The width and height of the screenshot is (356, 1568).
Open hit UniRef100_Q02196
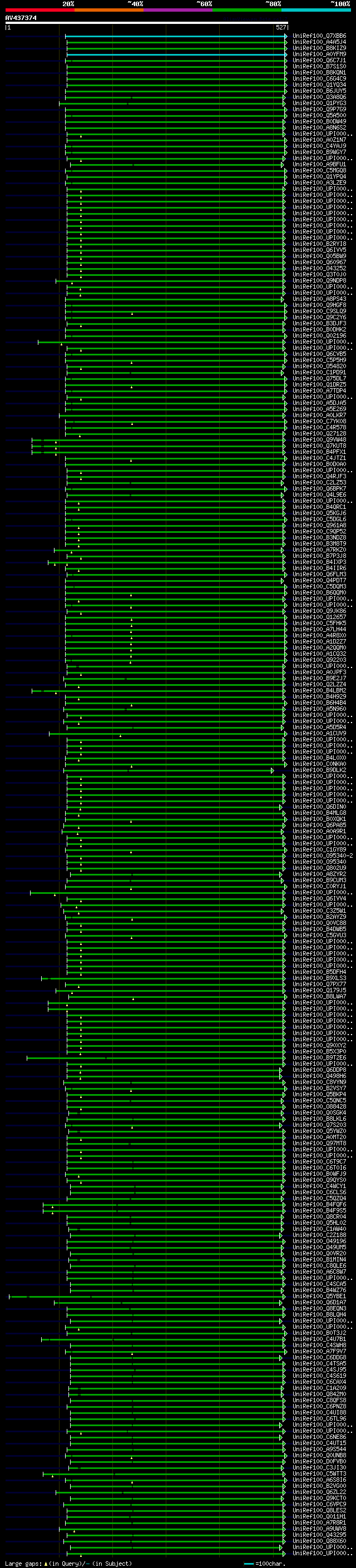pyautogui.click(x=319, y=335)
